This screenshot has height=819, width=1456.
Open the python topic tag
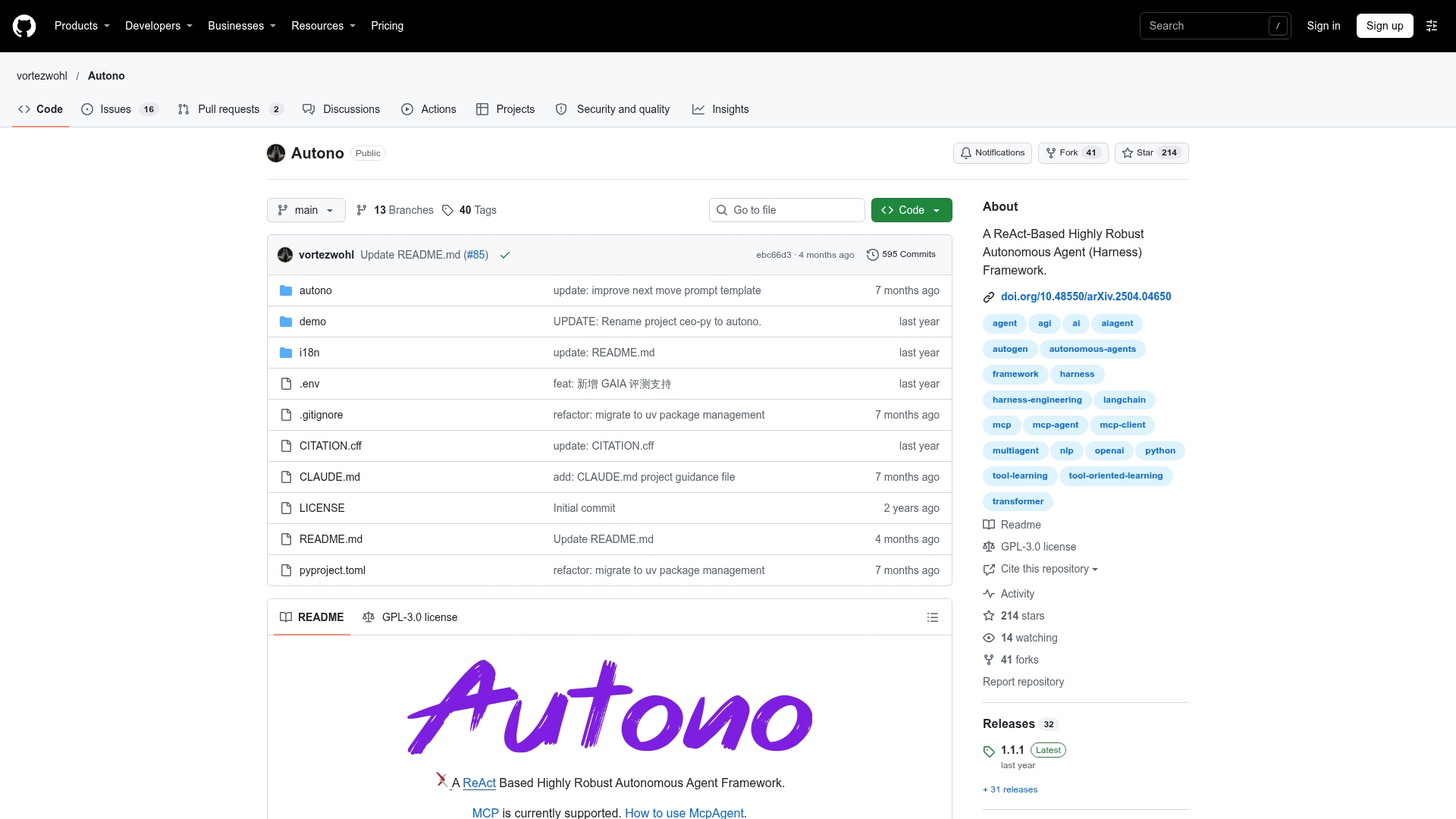pos(1159,450)
